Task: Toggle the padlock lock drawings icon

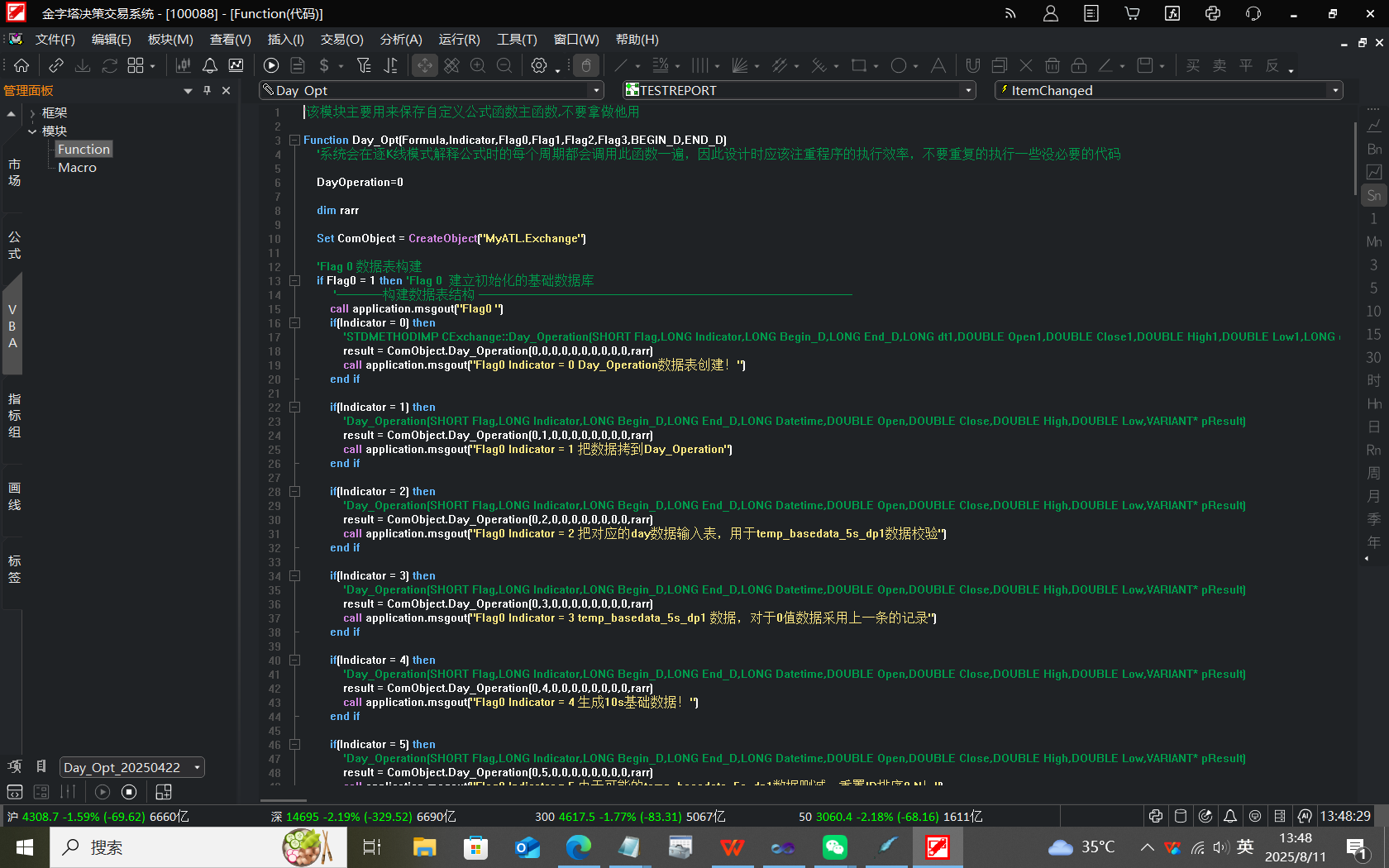Action: [1079, 65]
